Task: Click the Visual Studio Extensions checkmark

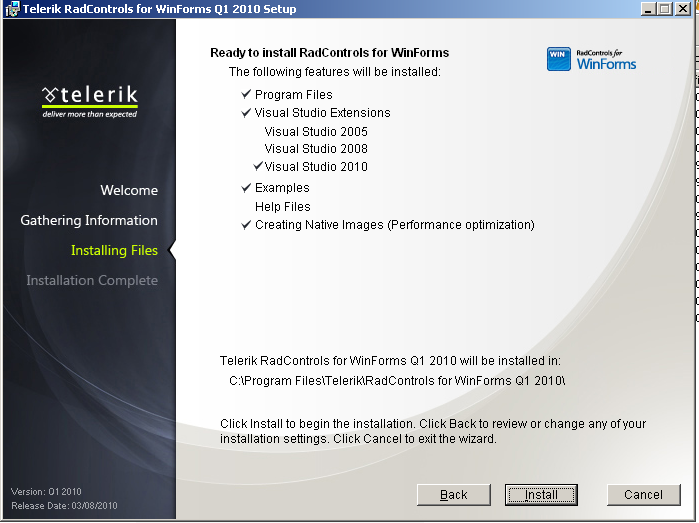Action: coord(246,112)
